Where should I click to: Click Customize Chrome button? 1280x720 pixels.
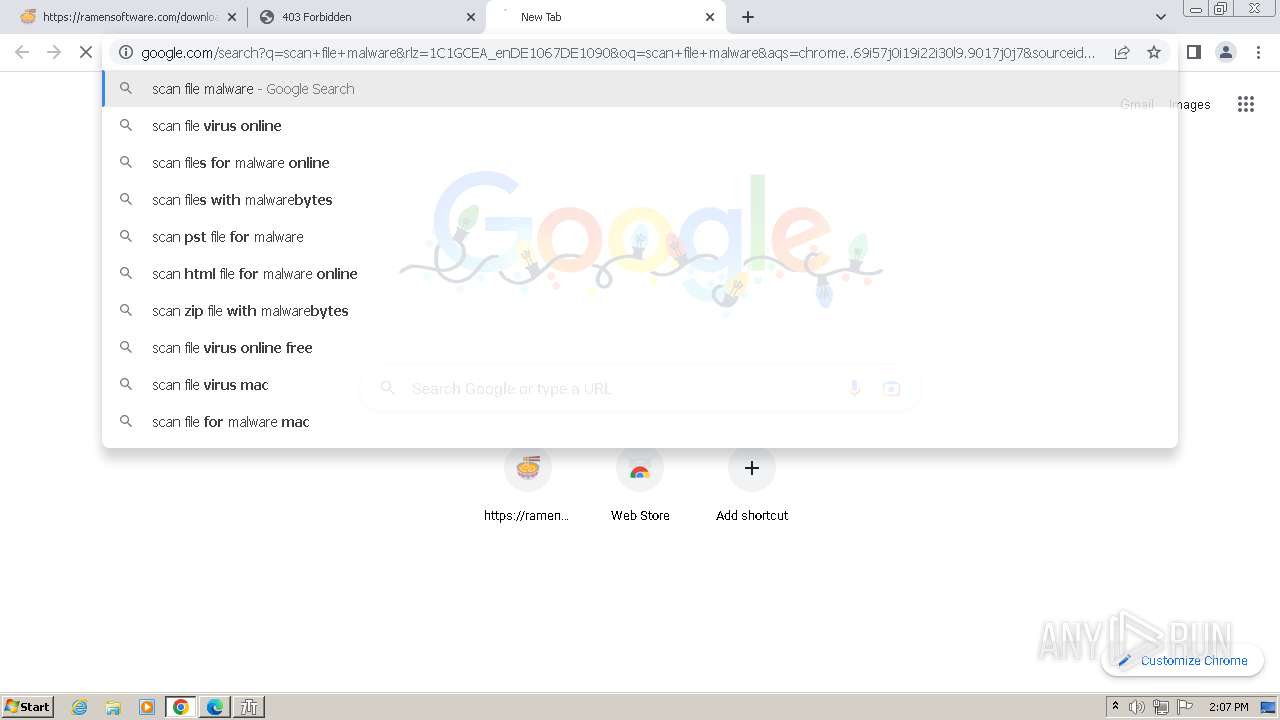coord(1183,660)
